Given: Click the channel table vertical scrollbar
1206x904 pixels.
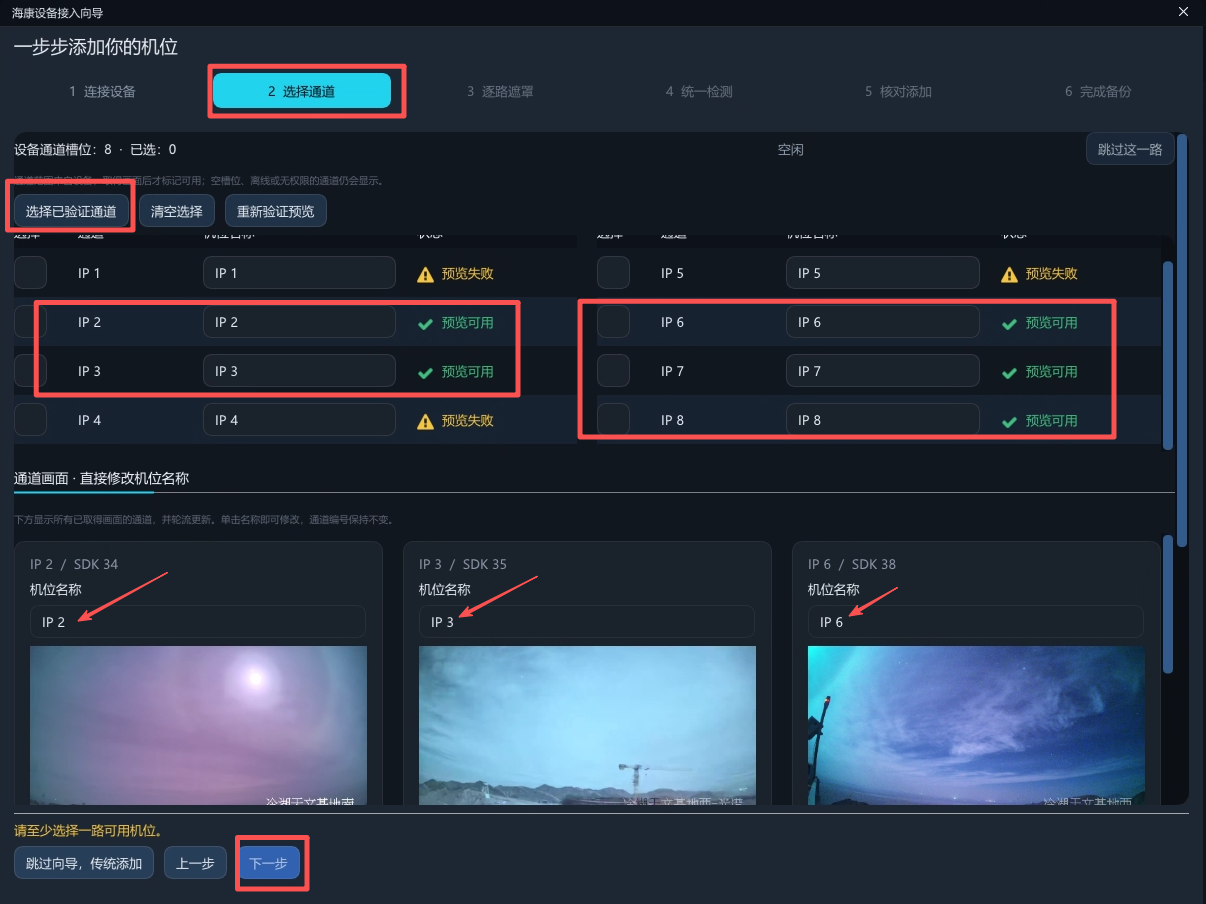Looking at the screenshot, I should tap(1168, 355).
